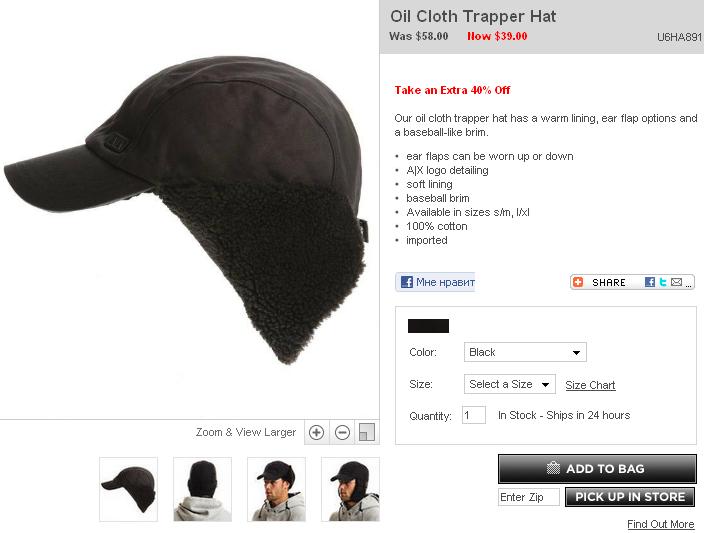This screenshot has width=704, height=533.
Task: Open the Find Out More link
Action: 660,524
